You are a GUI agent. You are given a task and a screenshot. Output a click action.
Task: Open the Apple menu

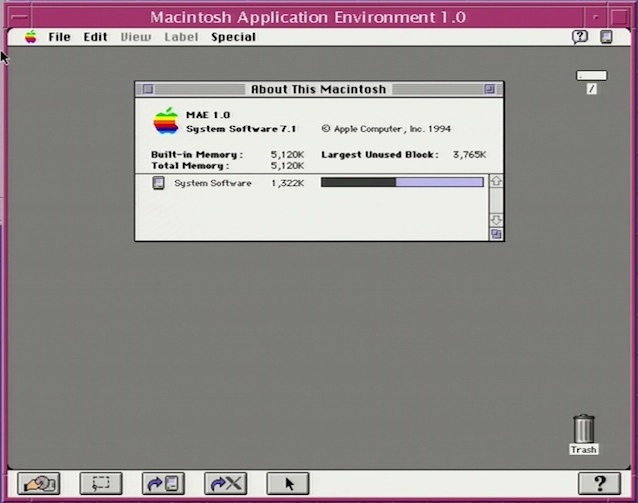click(31, 37)
